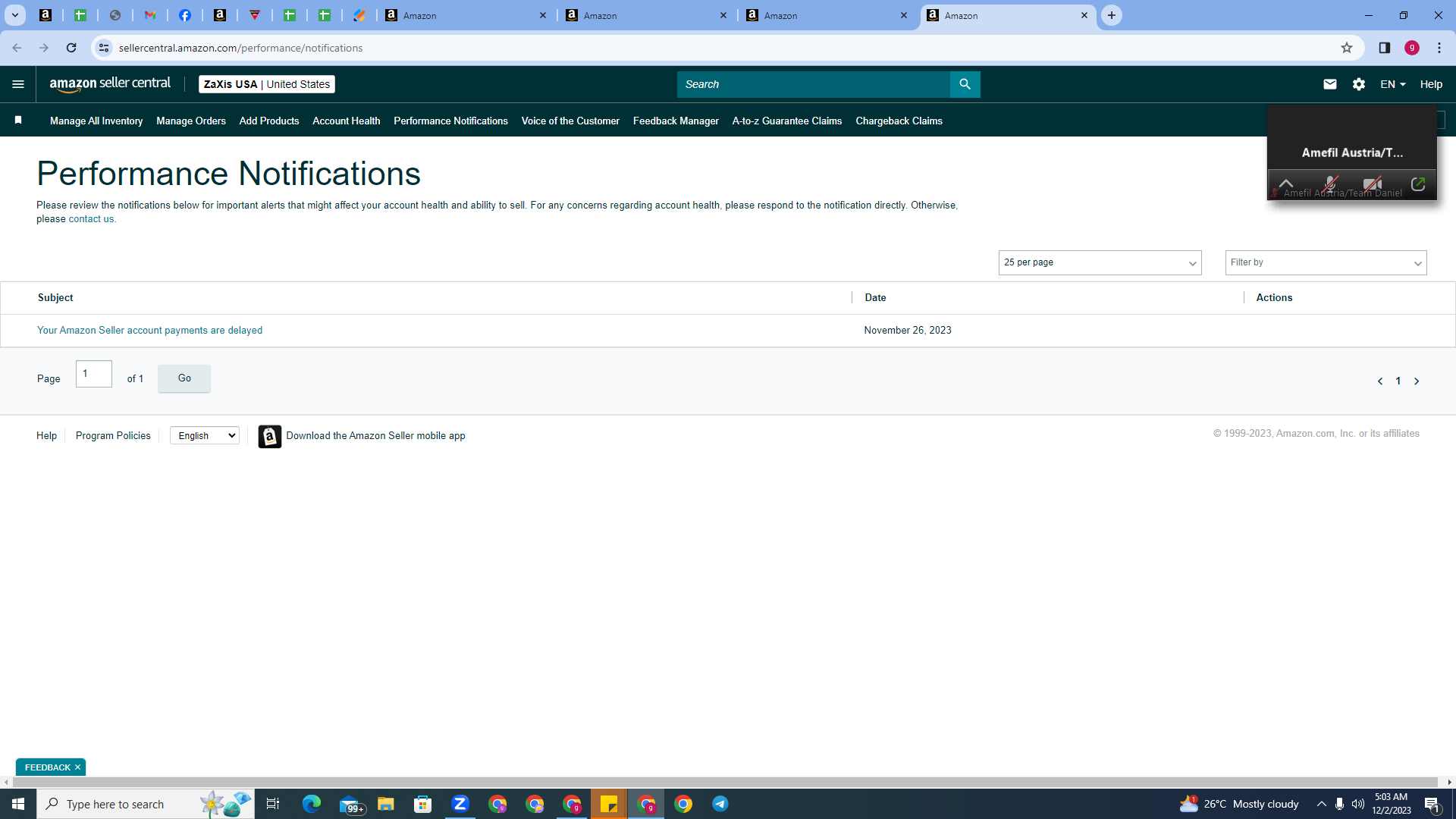Click the Seller Central search field
1456x819 pixels.
813,84
